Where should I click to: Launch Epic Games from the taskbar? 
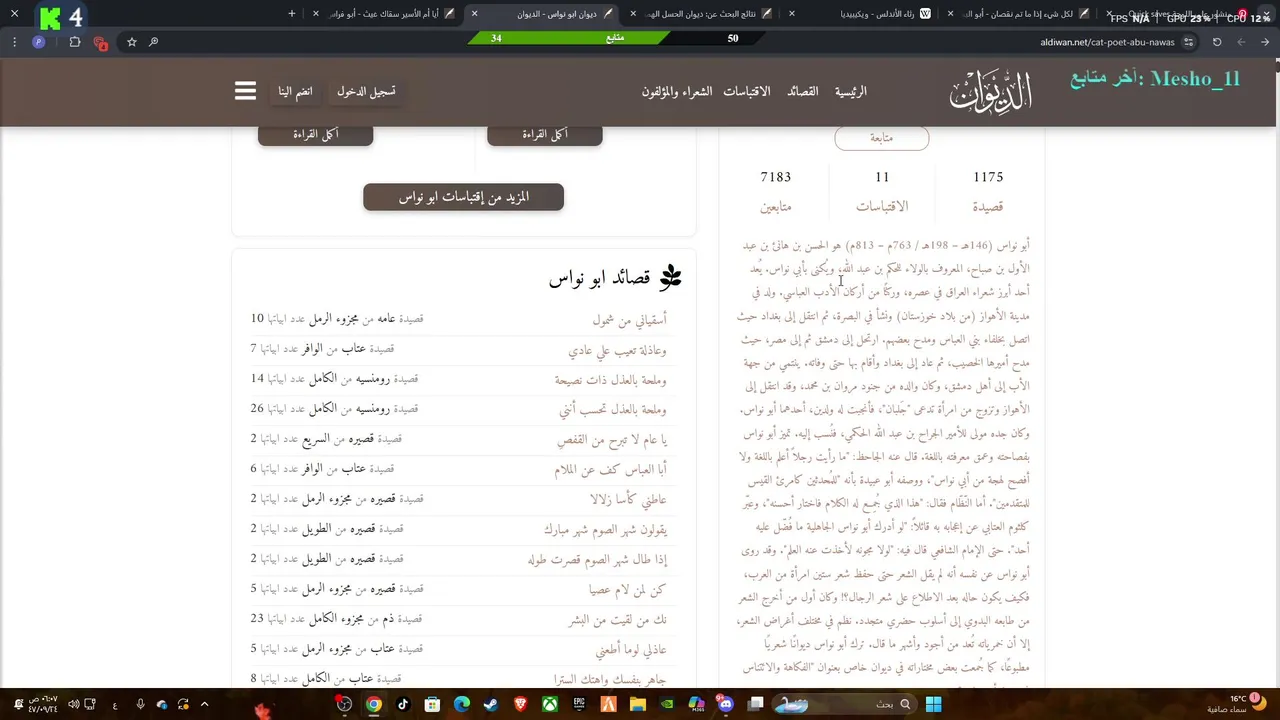579,704
